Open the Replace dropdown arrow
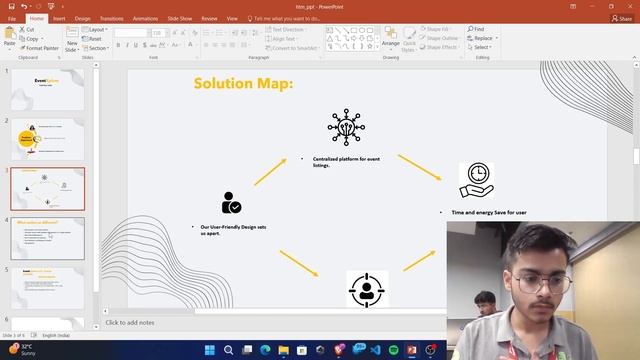Viewport: 640px width, 360px height. click(x=497, y=38)
